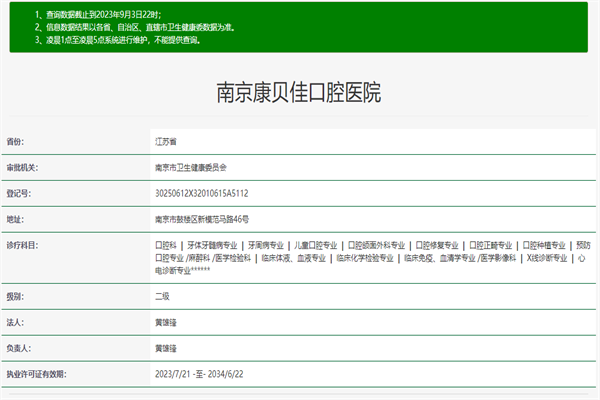The width and height of the screenshot is (600, 400).
Task: Click the notice line mentioning 卫生健康委数据为准
Action: click(x=134, y=27)
